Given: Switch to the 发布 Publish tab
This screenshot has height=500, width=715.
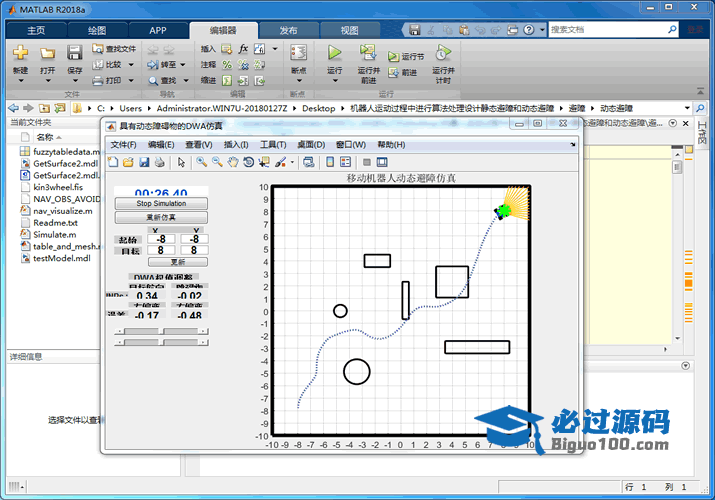Looking at the screenshot, I should pos(288,31).
